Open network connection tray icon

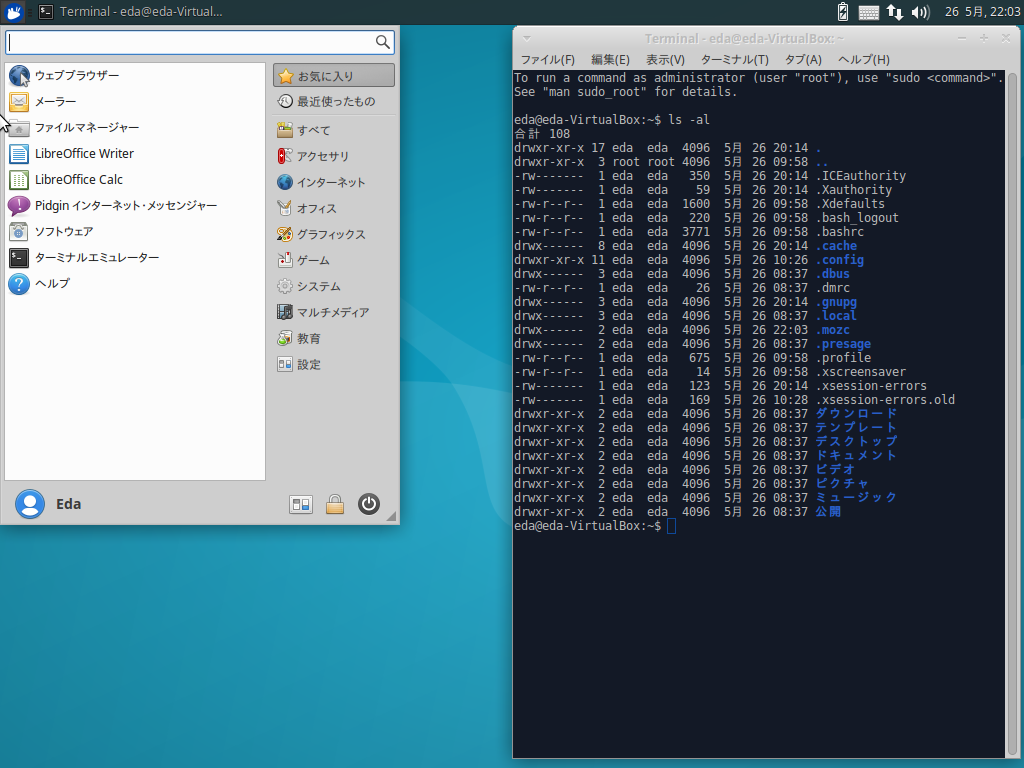click(x=895, y=12)
